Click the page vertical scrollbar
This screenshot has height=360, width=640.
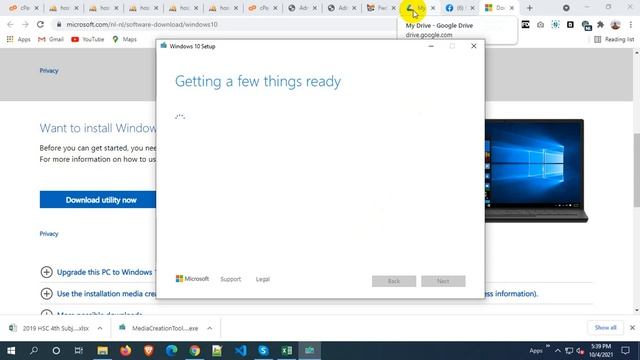coord(636,169)
